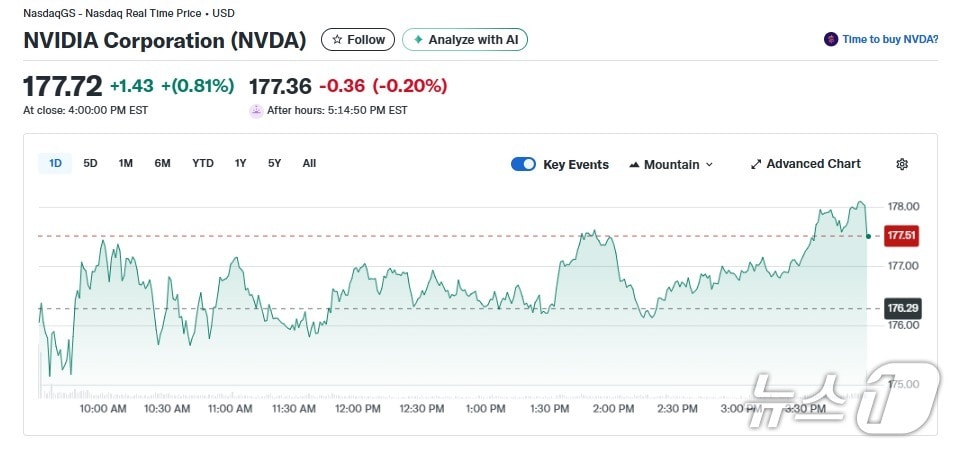955x449 pixels.
Task: Toggle the Key Events switch
Action: pyautogui.click(x=523, y=164)
